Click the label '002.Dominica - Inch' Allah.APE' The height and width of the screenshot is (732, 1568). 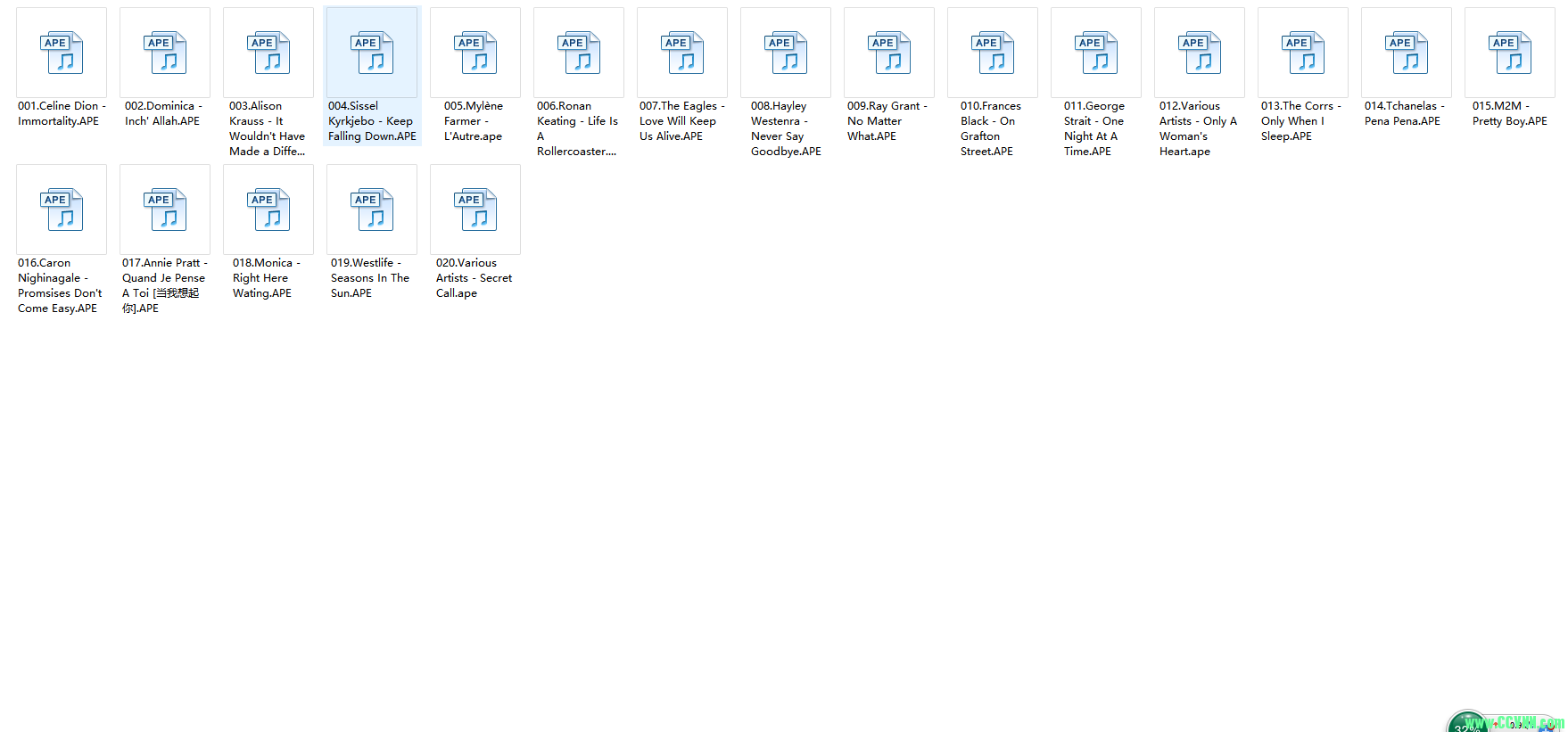point(164,113)
